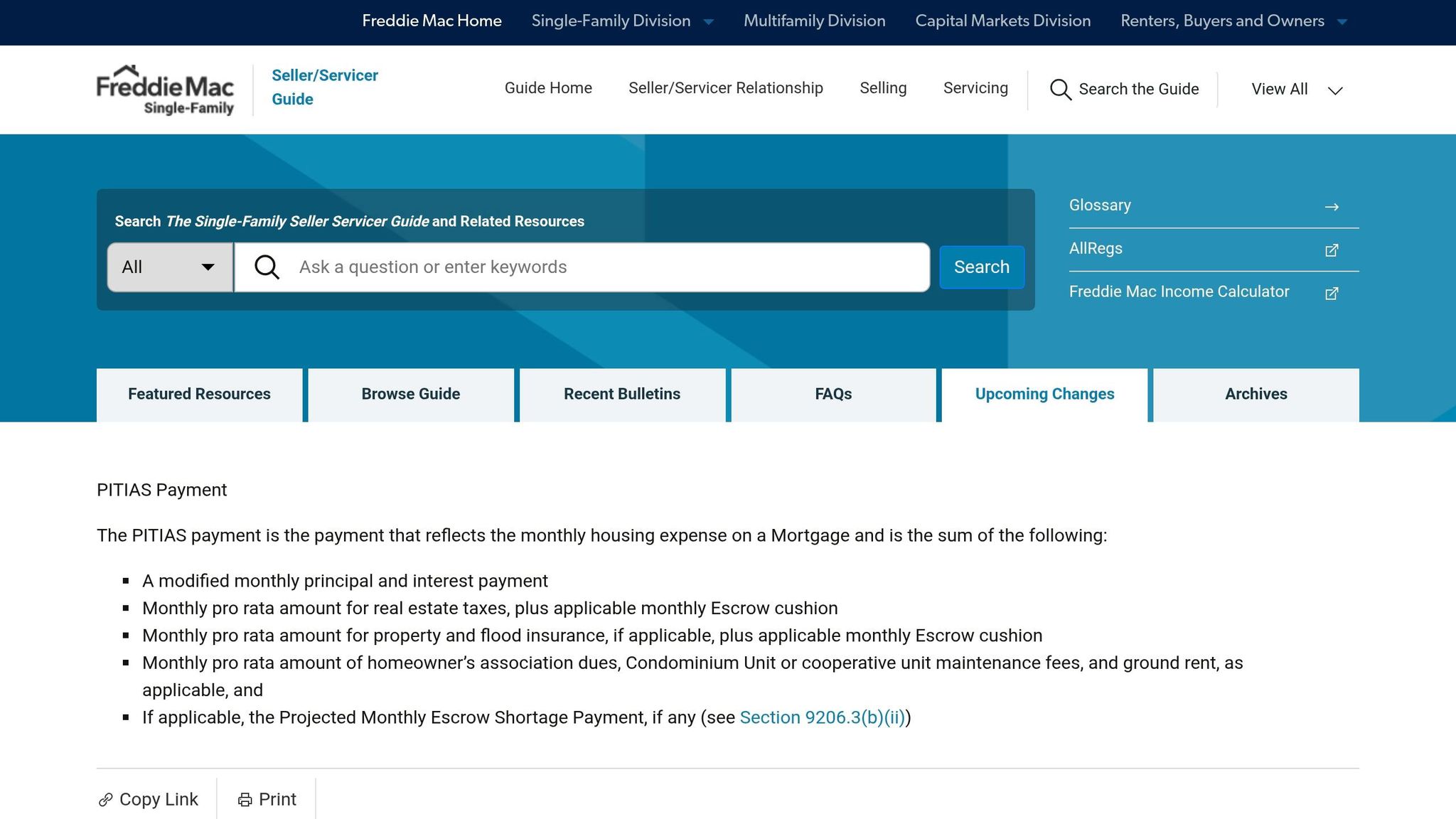Open Guide Home in the navigation
The image size is (1456, 819).
click(x=548, y=88)
